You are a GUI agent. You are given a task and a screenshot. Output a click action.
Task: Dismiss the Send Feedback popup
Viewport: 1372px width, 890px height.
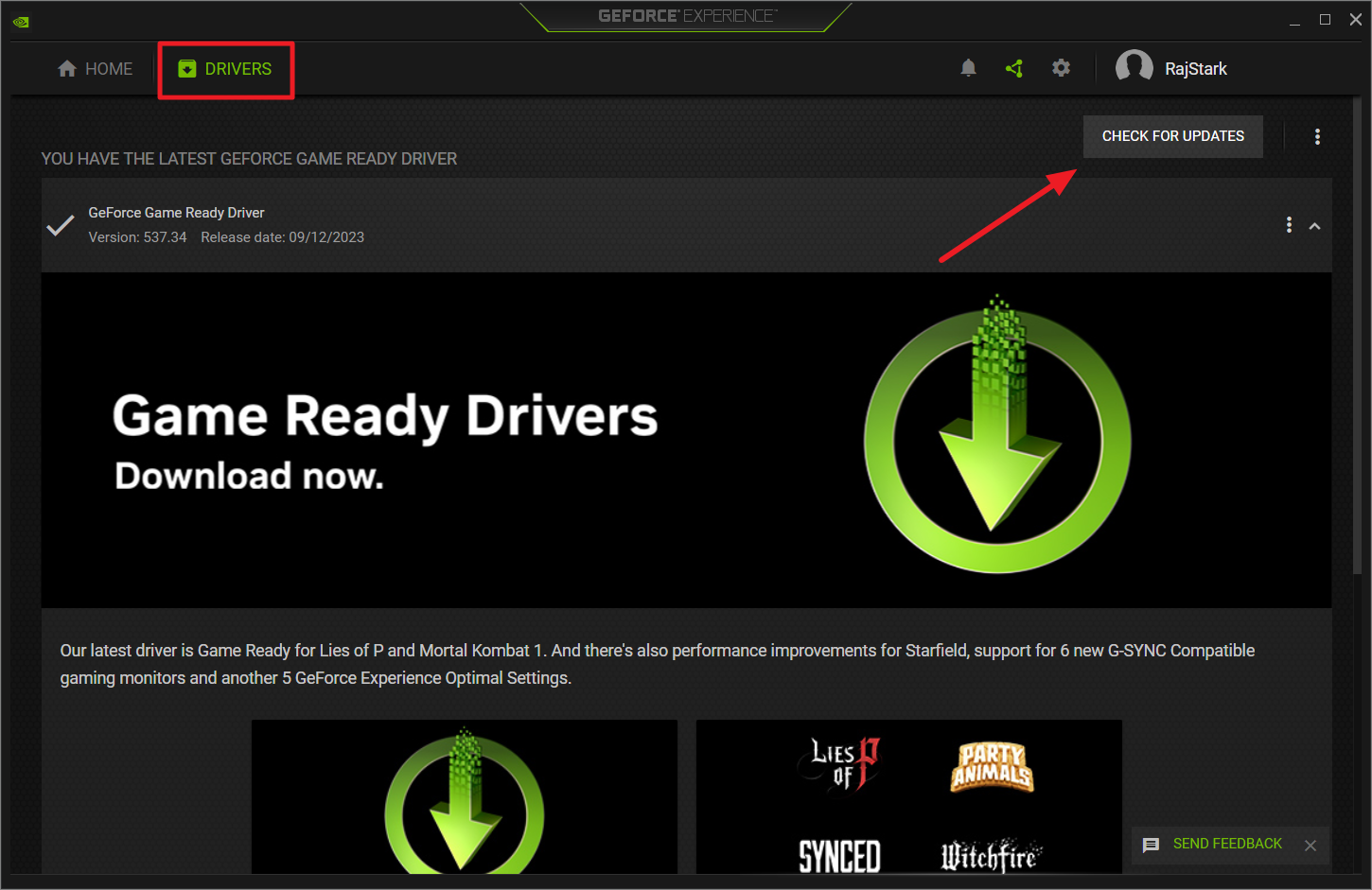click(1310, 846)
